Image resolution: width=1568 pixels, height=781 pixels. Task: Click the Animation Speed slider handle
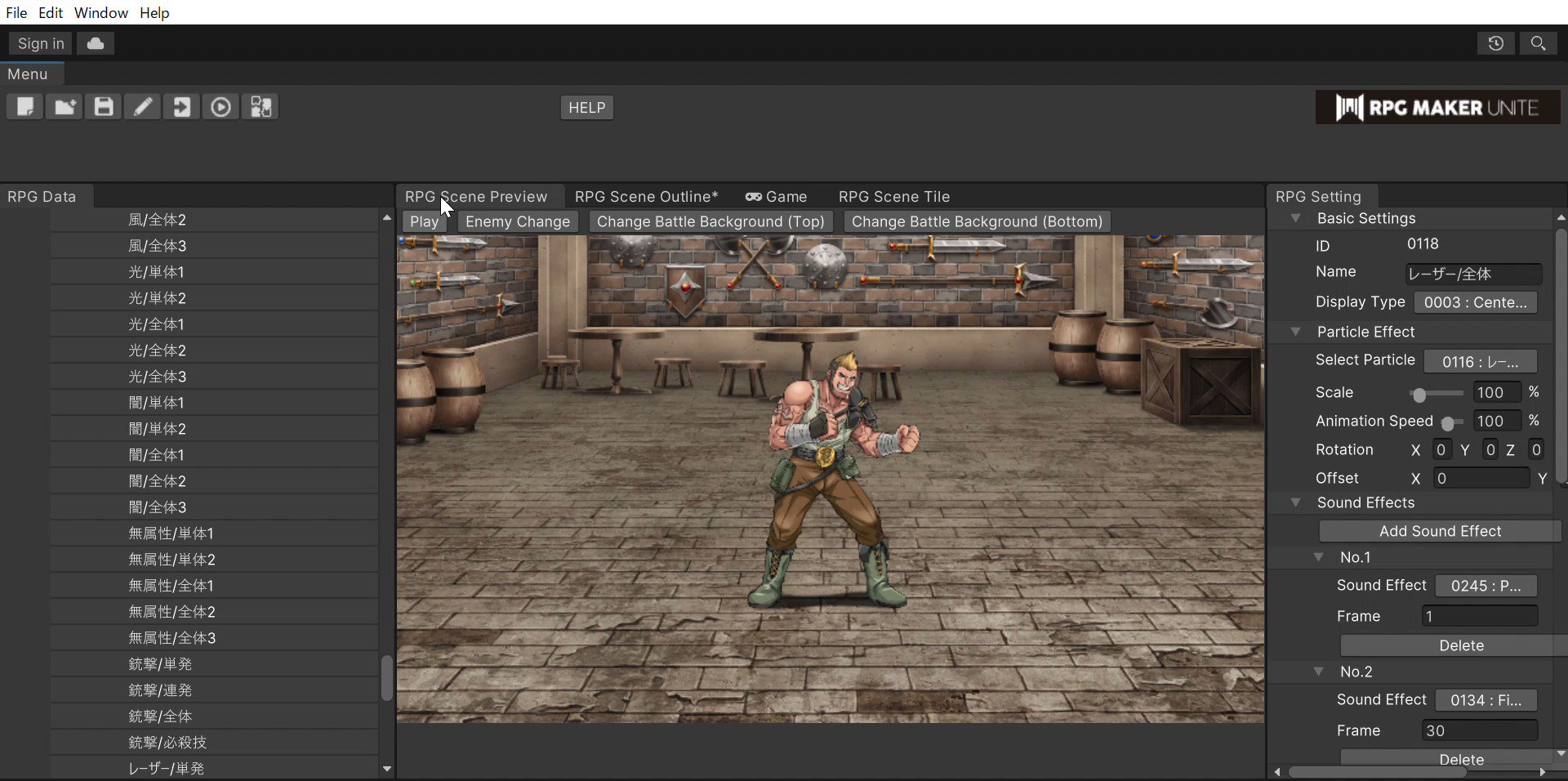(x=1447, y=424)
